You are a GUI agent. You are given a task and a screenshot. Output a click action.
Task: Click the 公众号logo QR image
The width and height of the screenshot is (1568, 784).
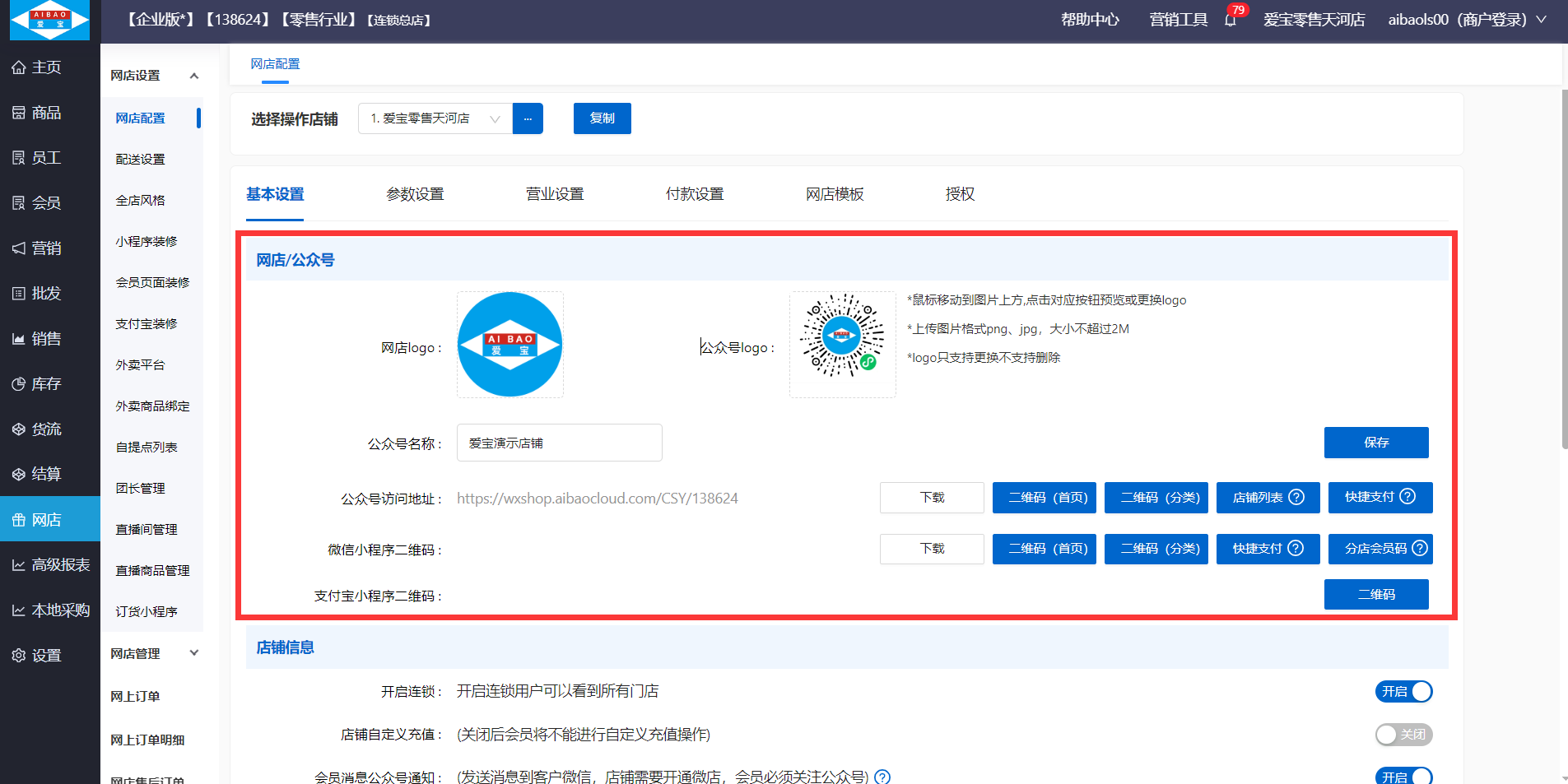click(x=843, y=345)
